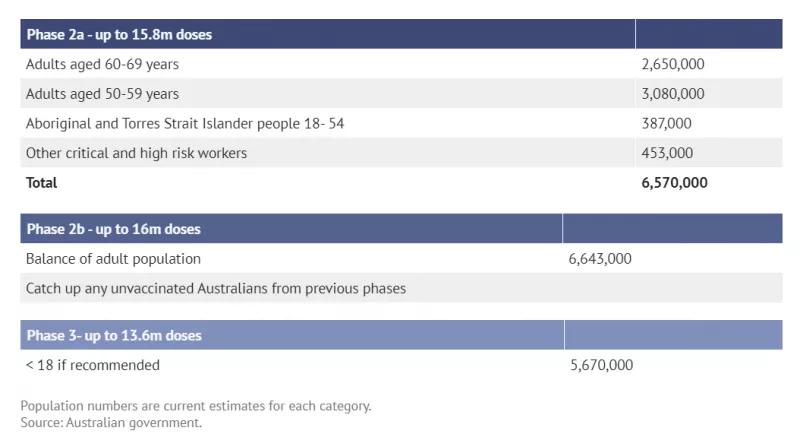
Task: Click the 6,643,000 value
Action: (600, 259)
